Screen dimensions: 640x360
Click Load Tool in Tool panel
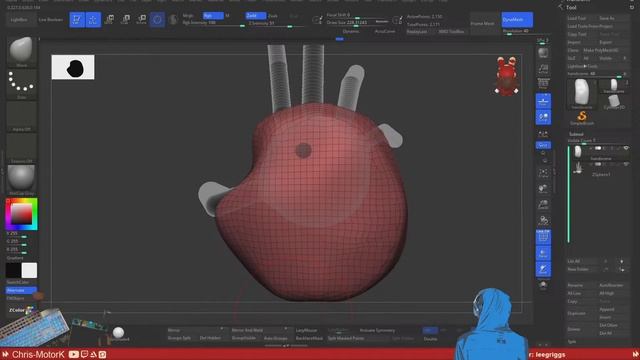click(x=582, y=18)
